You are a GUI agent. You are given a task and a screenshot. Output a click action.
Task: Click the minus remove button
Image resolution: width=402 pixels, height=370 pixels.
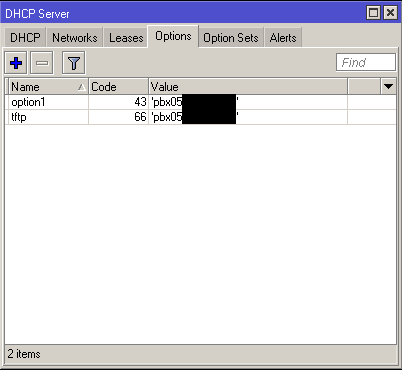pos(42,63)
